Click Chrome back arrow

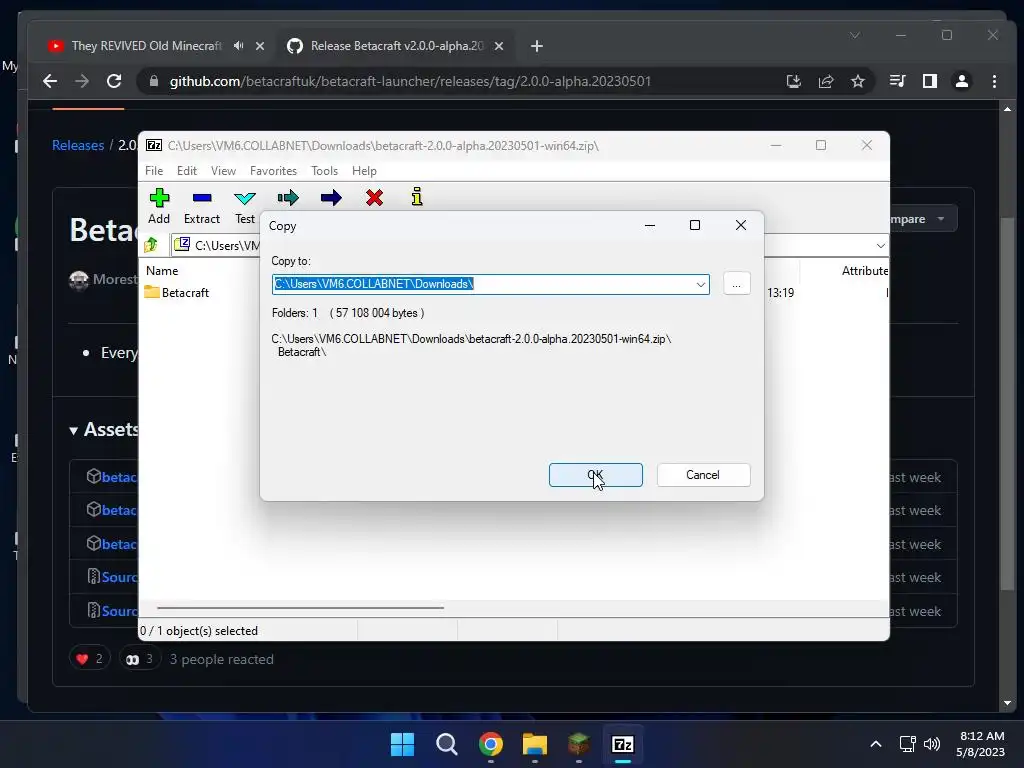point(50,81)
